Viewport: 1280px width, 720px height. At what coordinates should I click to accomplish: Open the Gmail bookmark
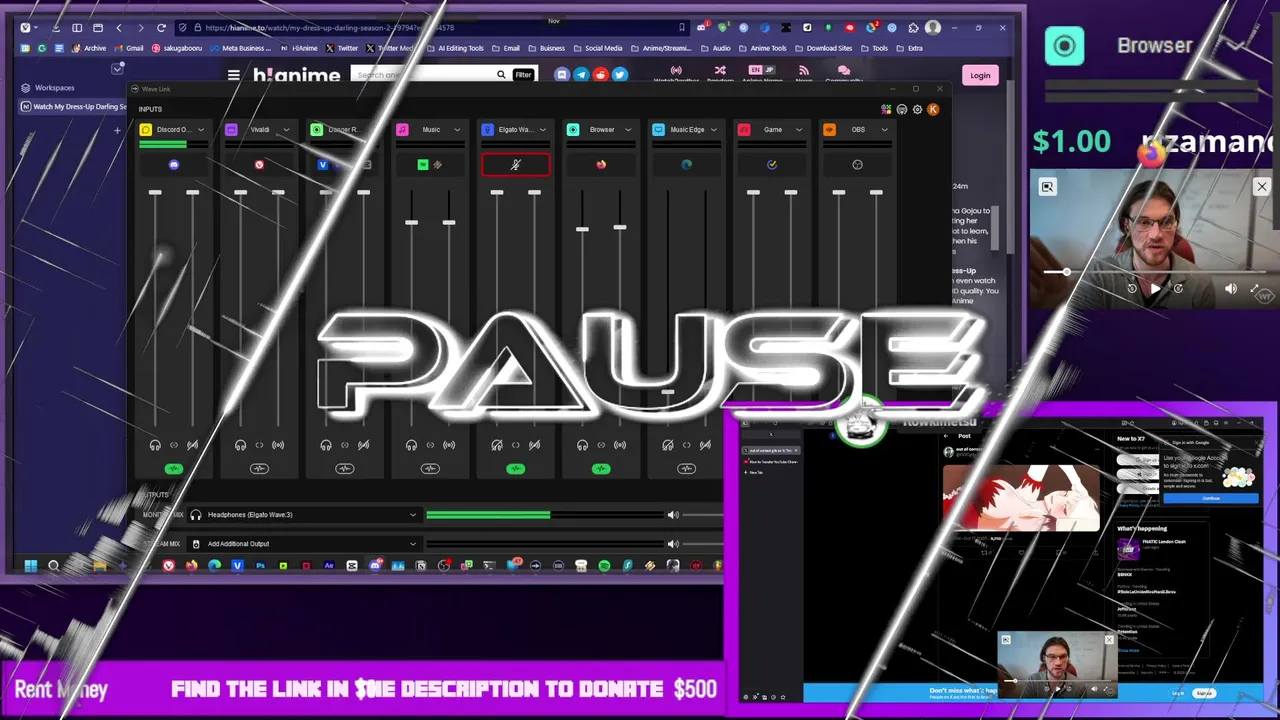129,48
